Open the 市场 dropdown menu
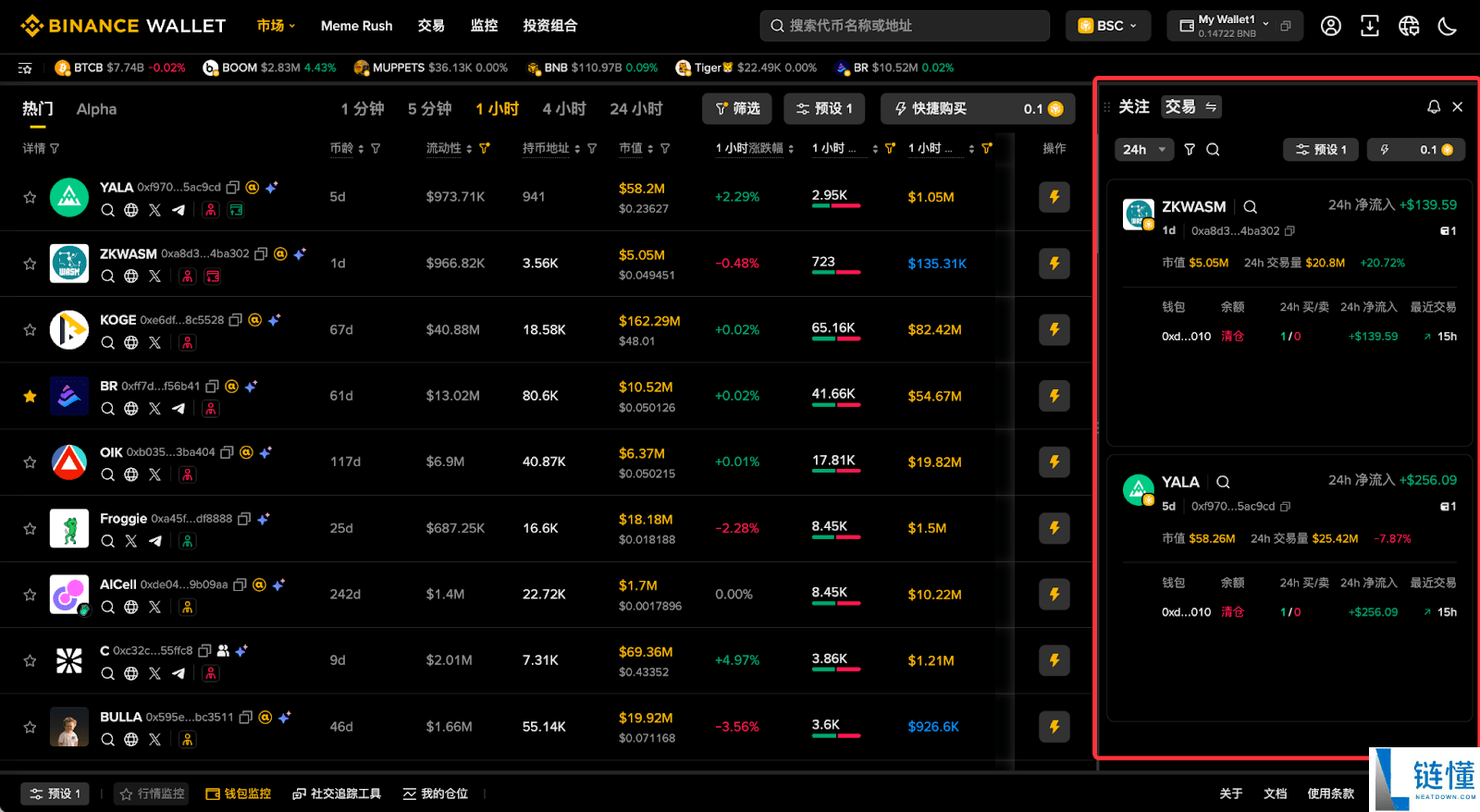The image size is (1480, 812). coord(276,26)
